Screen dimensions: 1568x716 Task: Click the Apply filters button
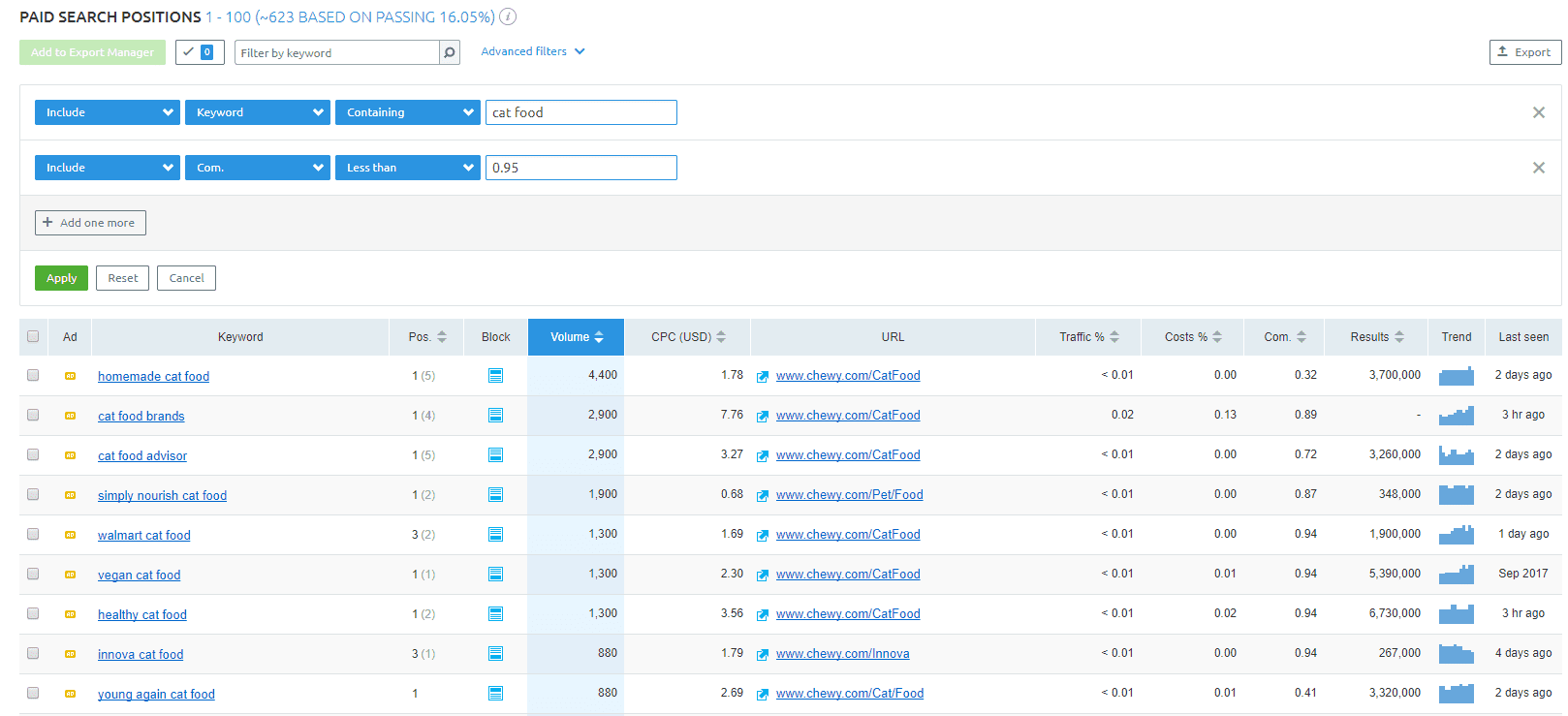tap(61, 278)
